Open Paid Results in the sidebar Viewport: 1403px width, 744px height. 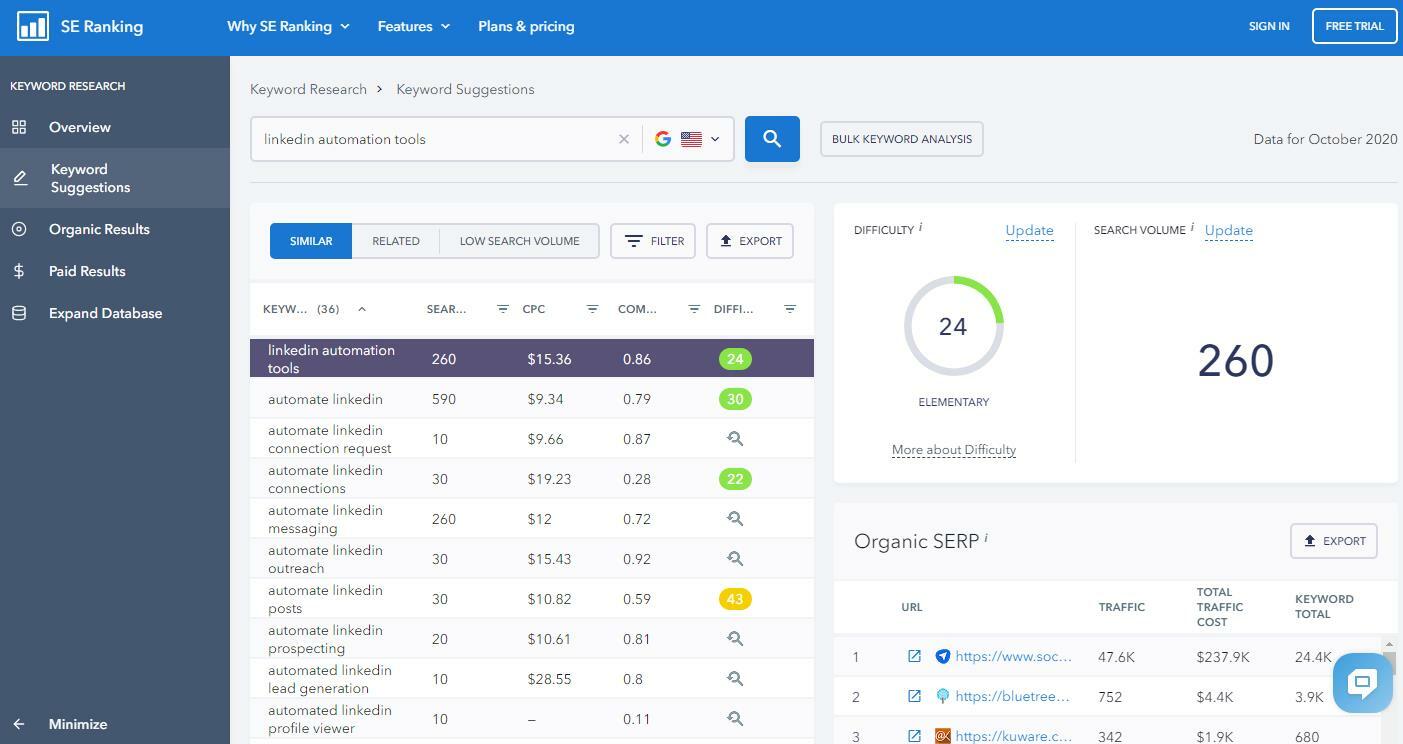[87, 271]
